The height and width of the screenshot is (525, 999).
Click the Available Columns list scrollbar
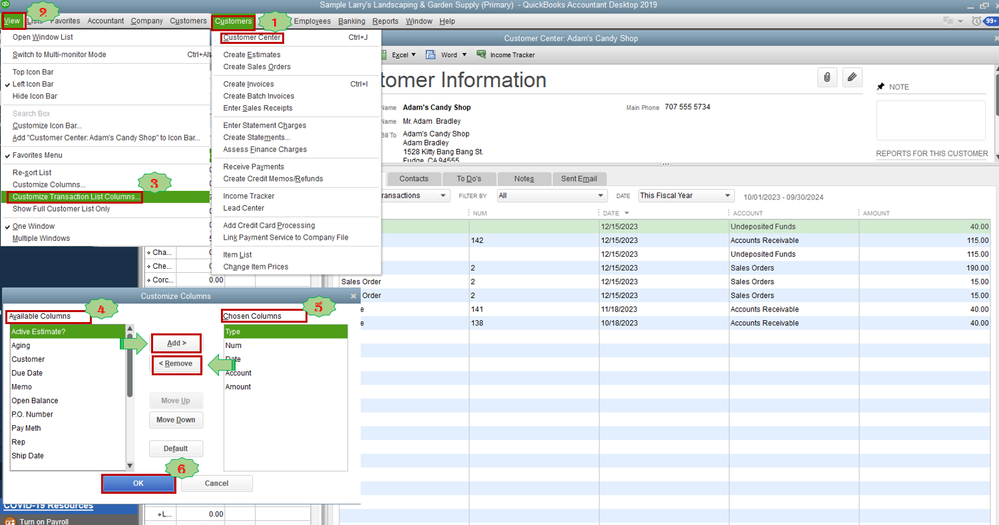(x=132, y=396)
